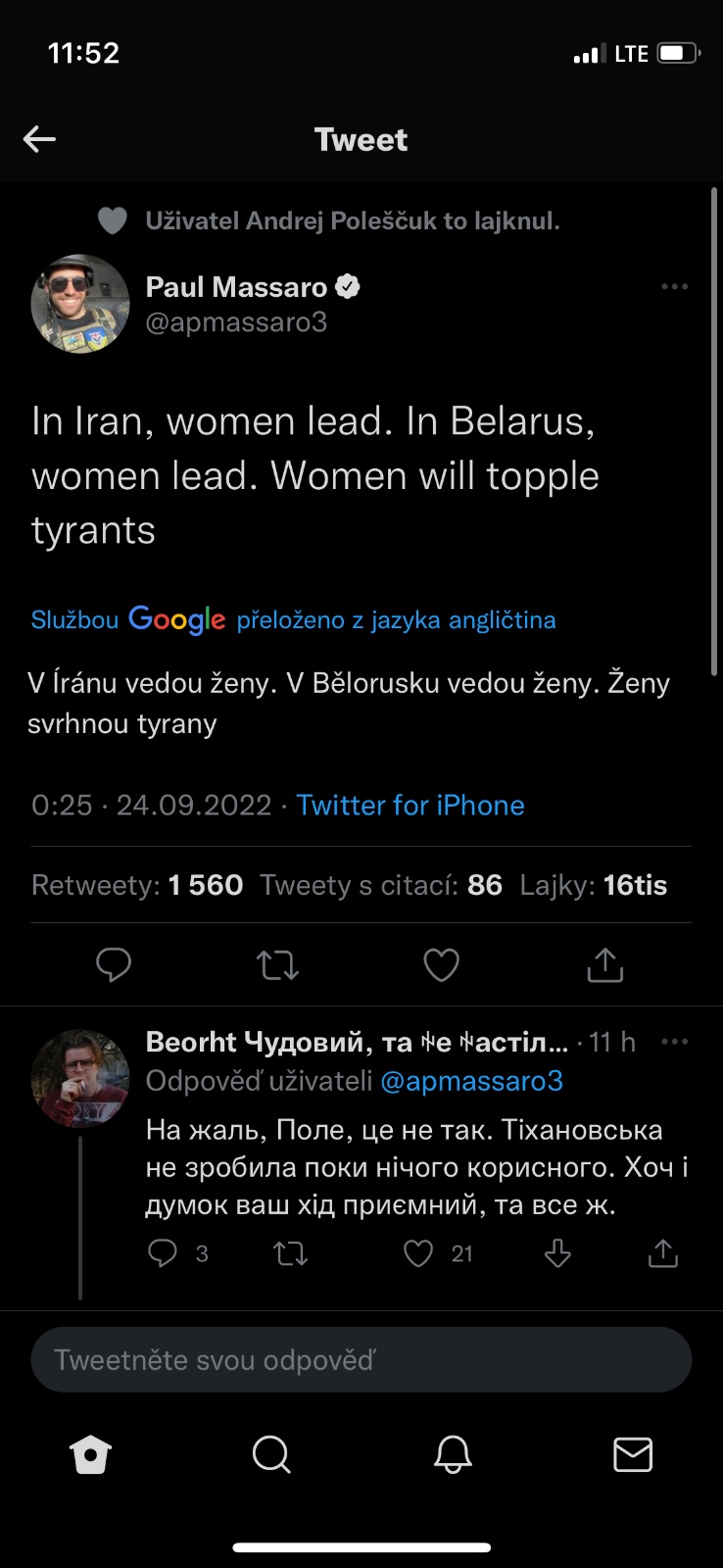Share Beorht's reply tweet
723x1568 pixels.
click(663, 1253)
